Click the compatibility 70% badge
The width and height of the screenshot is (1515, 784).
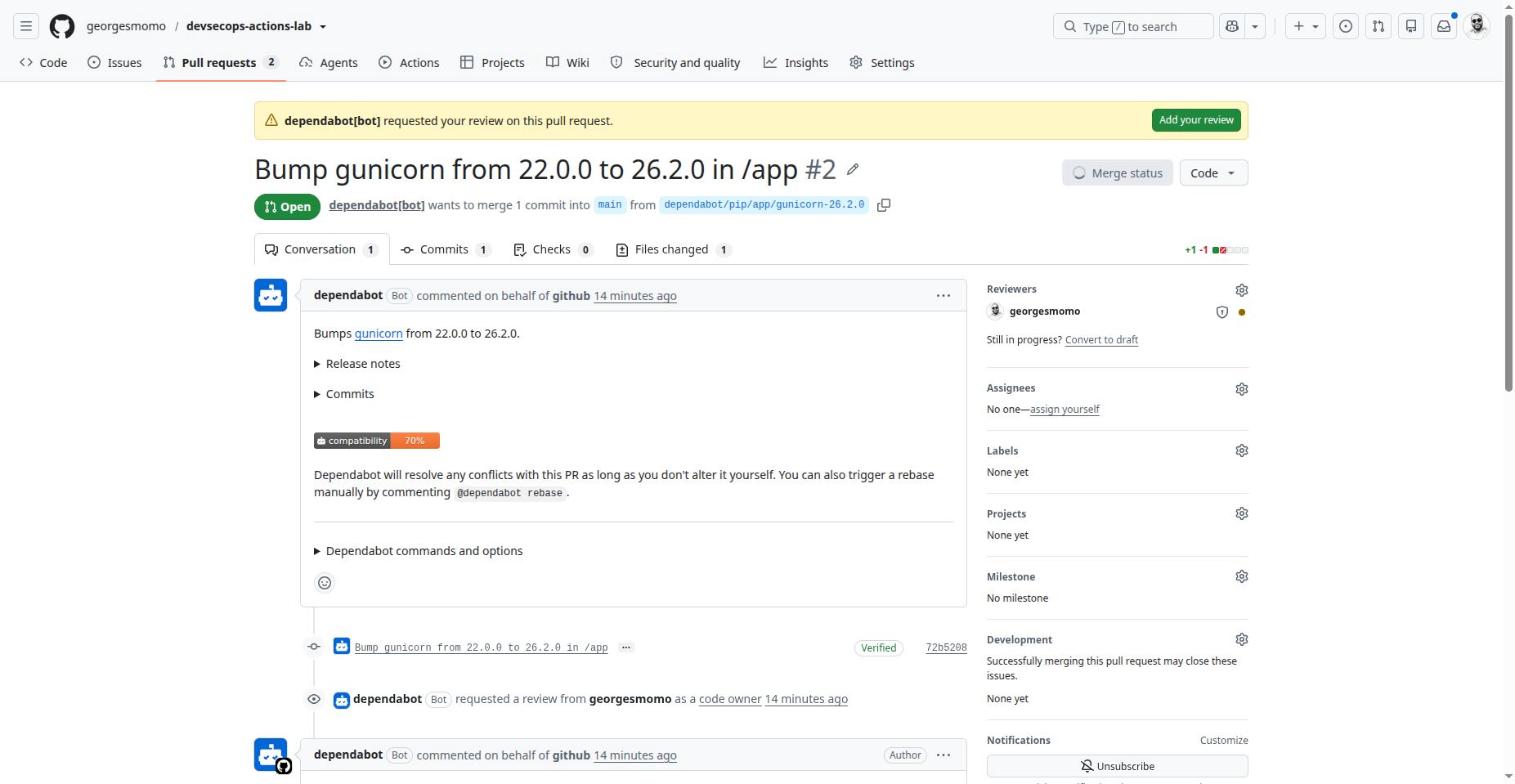point(377,441)
